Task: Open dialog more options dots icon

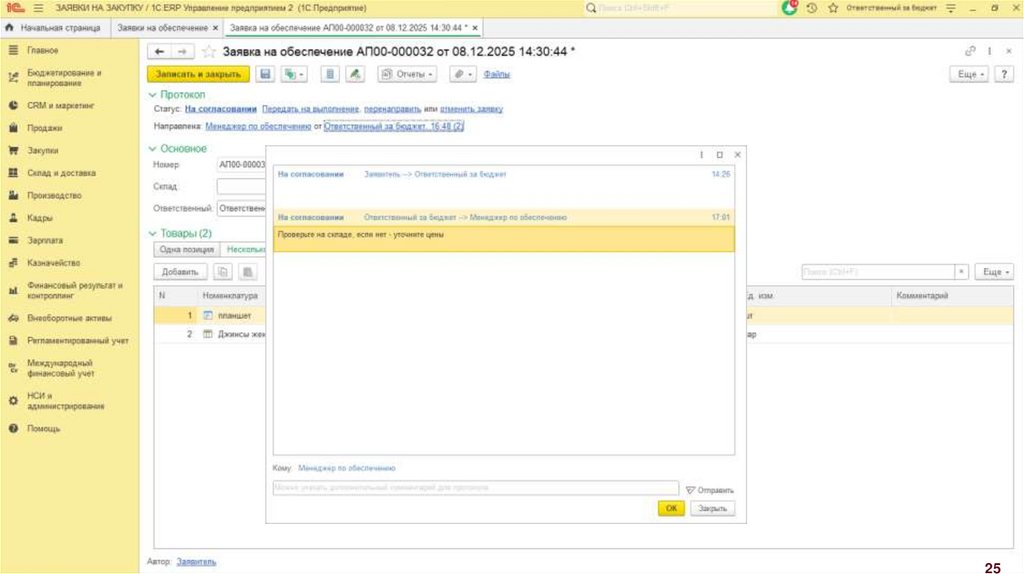Action: [x=701, y=155]
